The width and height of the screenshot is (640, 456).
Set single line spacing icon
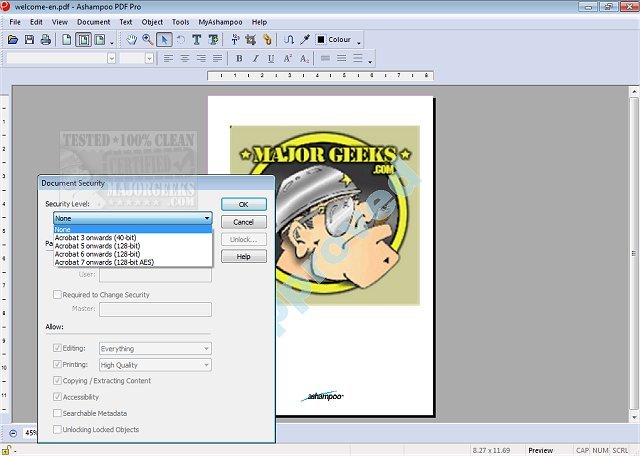click(325, 59)
